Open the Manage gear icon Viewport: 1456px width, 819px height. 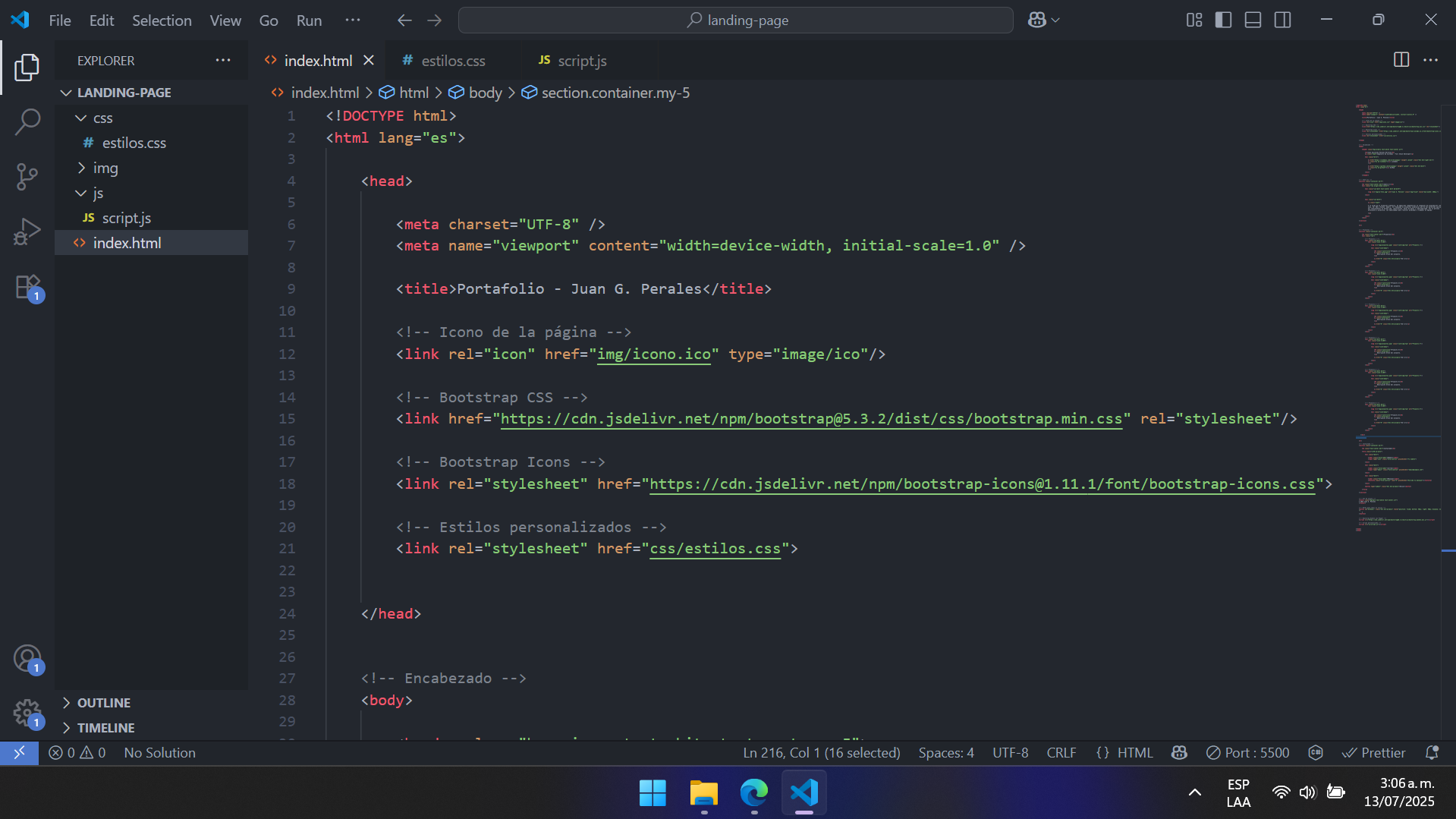27,713
